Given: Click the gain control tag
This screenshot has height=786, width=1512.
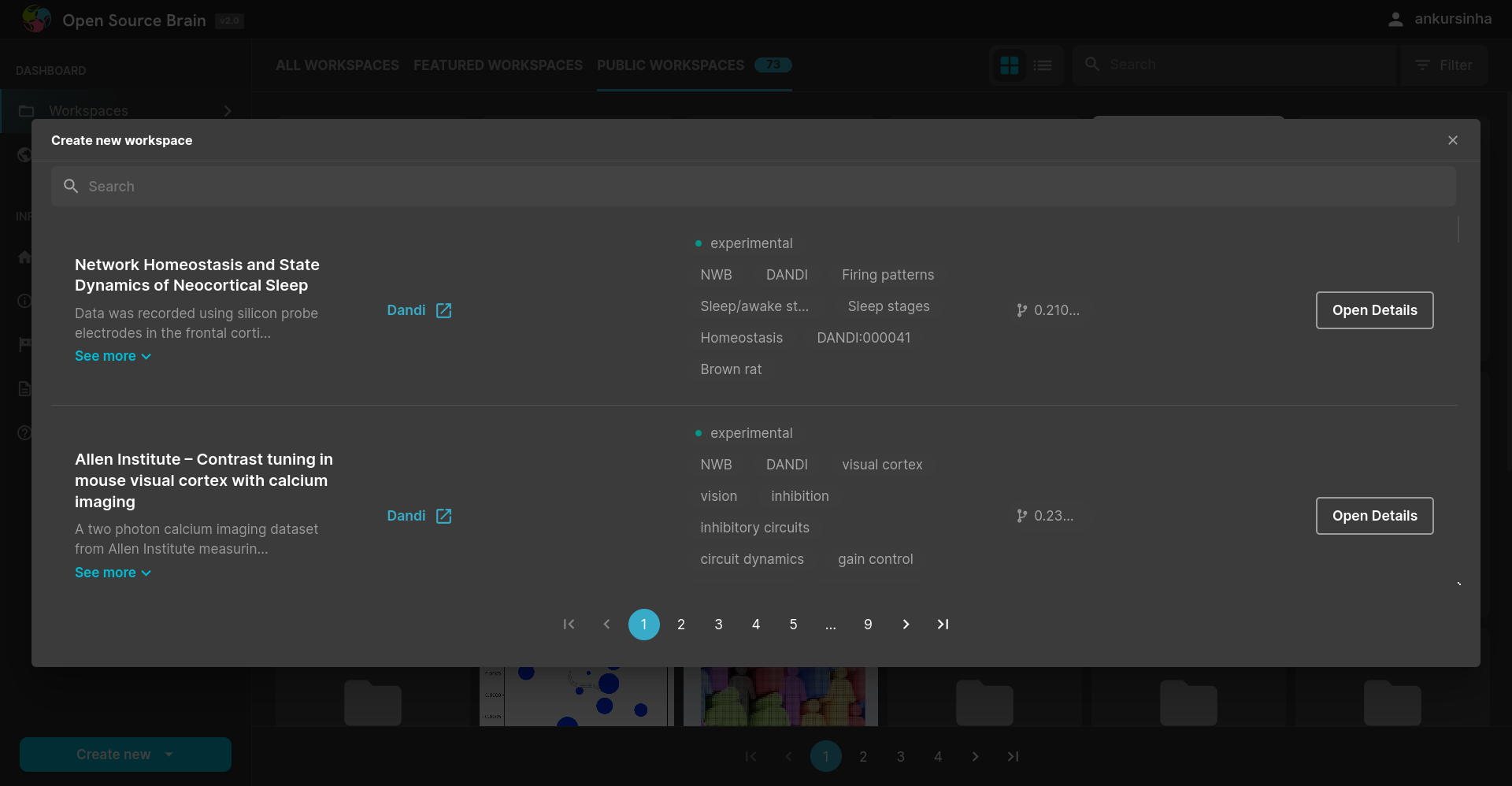Looking at the screenshot, I should tap(876, 559).
